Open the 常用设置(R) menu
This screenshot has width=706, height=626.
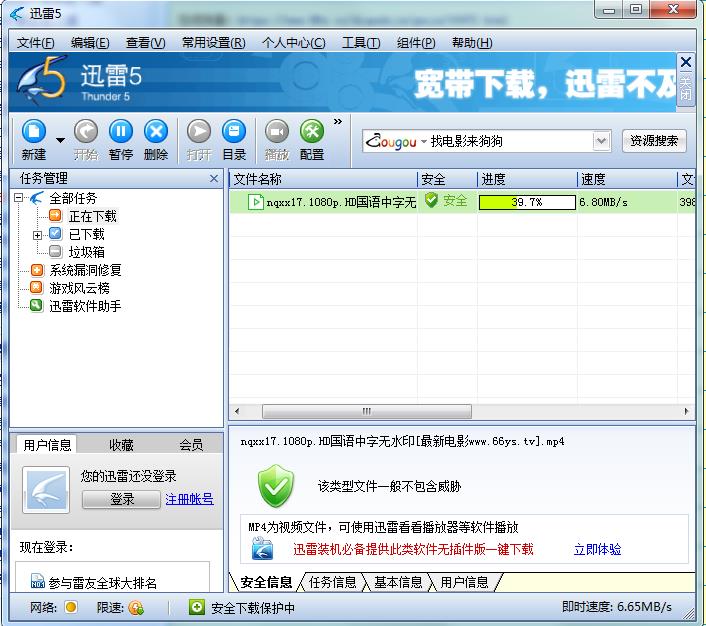tap(213, 43)
